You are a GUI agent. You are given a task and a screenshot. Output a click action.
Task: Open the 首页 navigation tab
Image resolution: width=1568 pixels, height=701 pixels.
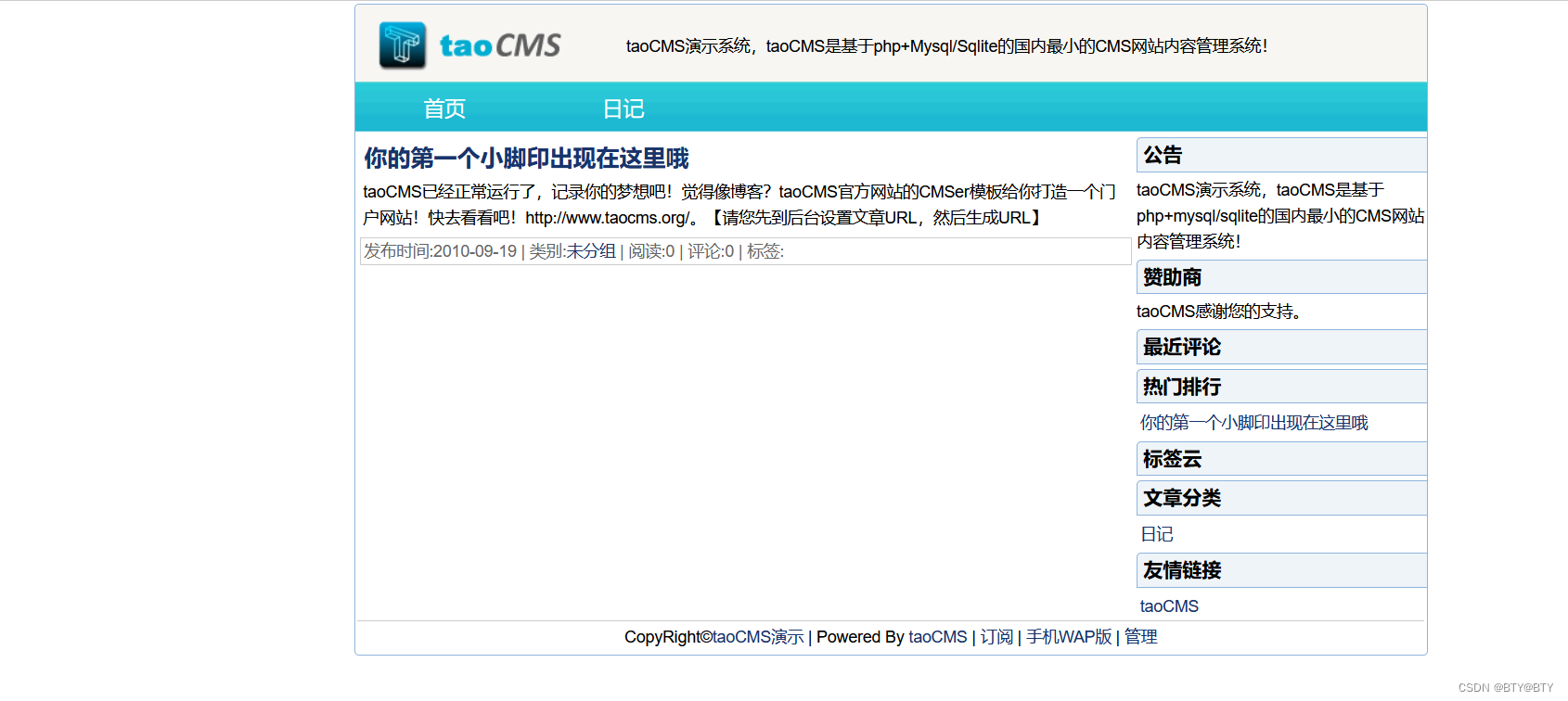(444, 108)
